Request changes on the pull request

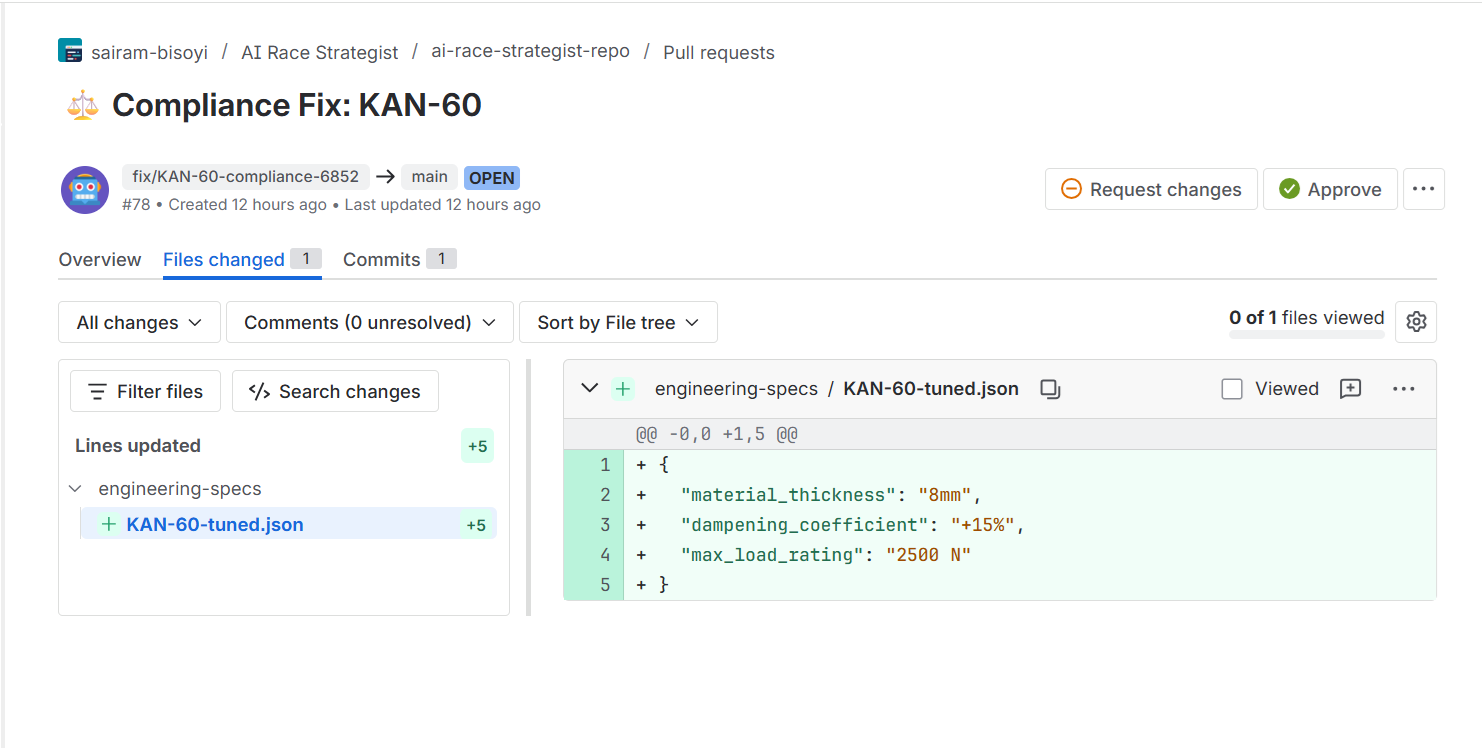[1150, 188]
